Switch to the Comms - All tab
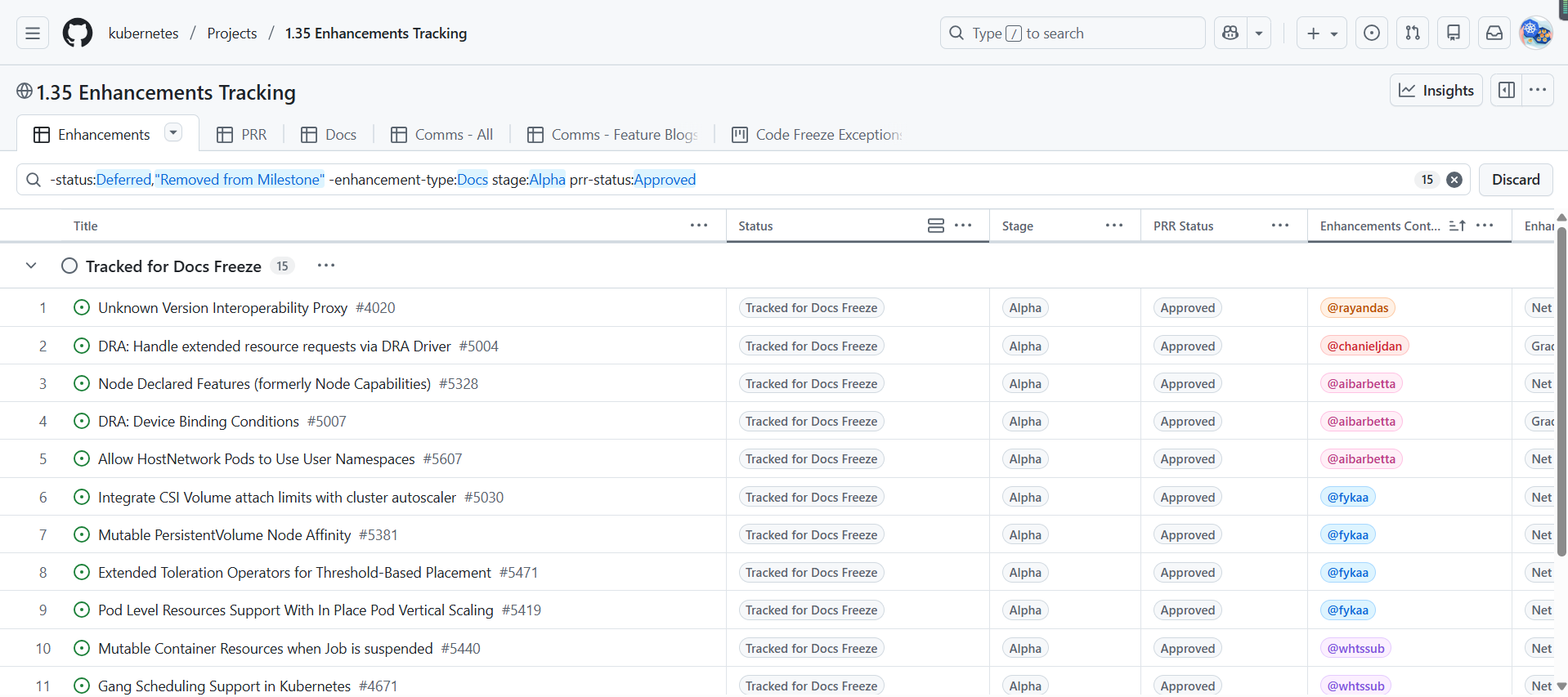Viewport: 1568px width, 697px height. click(442, 135)
